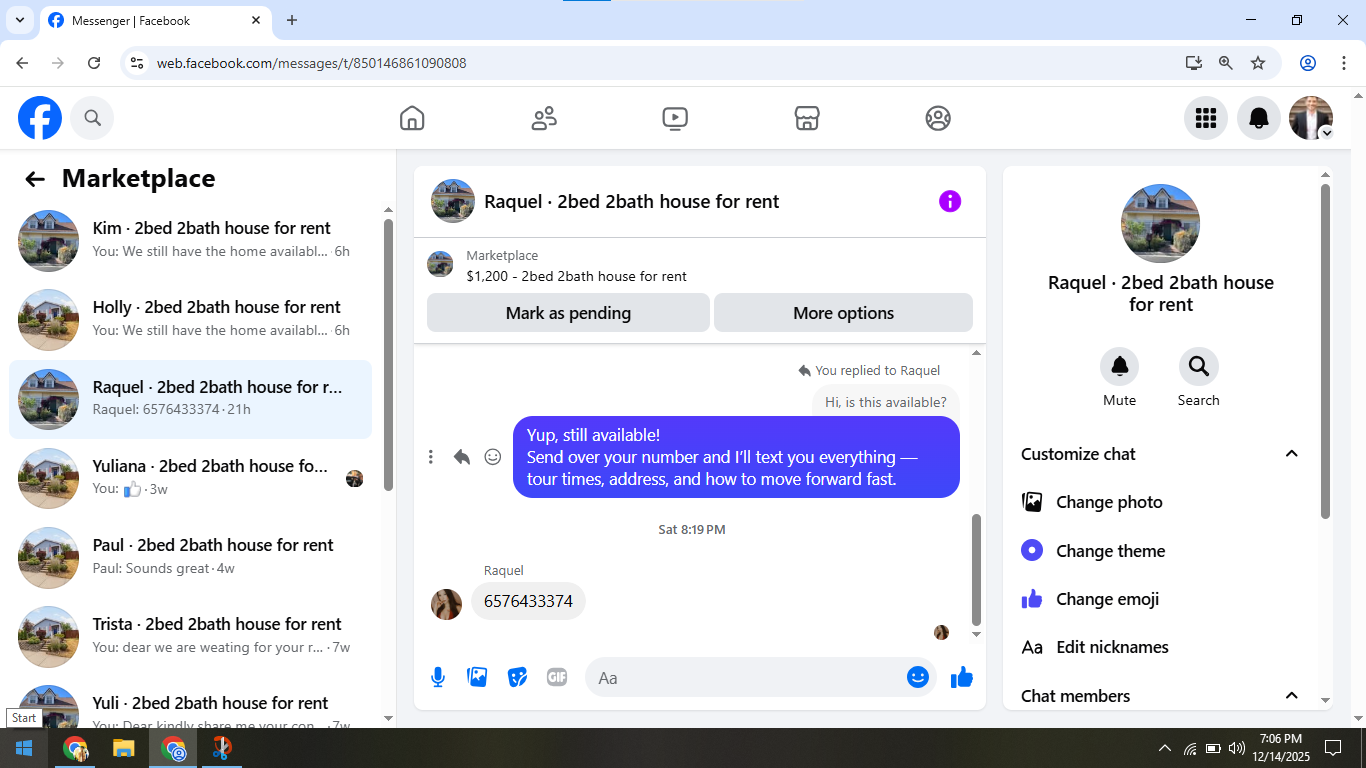This screenshot has width=1366, height=768.
Task: Open the Holly 2bed 2bath conversation
Action: click(190, 320)
